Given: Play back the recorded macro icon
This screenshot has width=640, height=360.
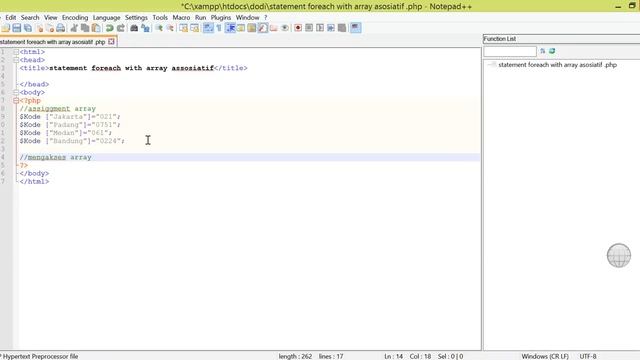Looking at the screenshot, I should tap(320, 28).
